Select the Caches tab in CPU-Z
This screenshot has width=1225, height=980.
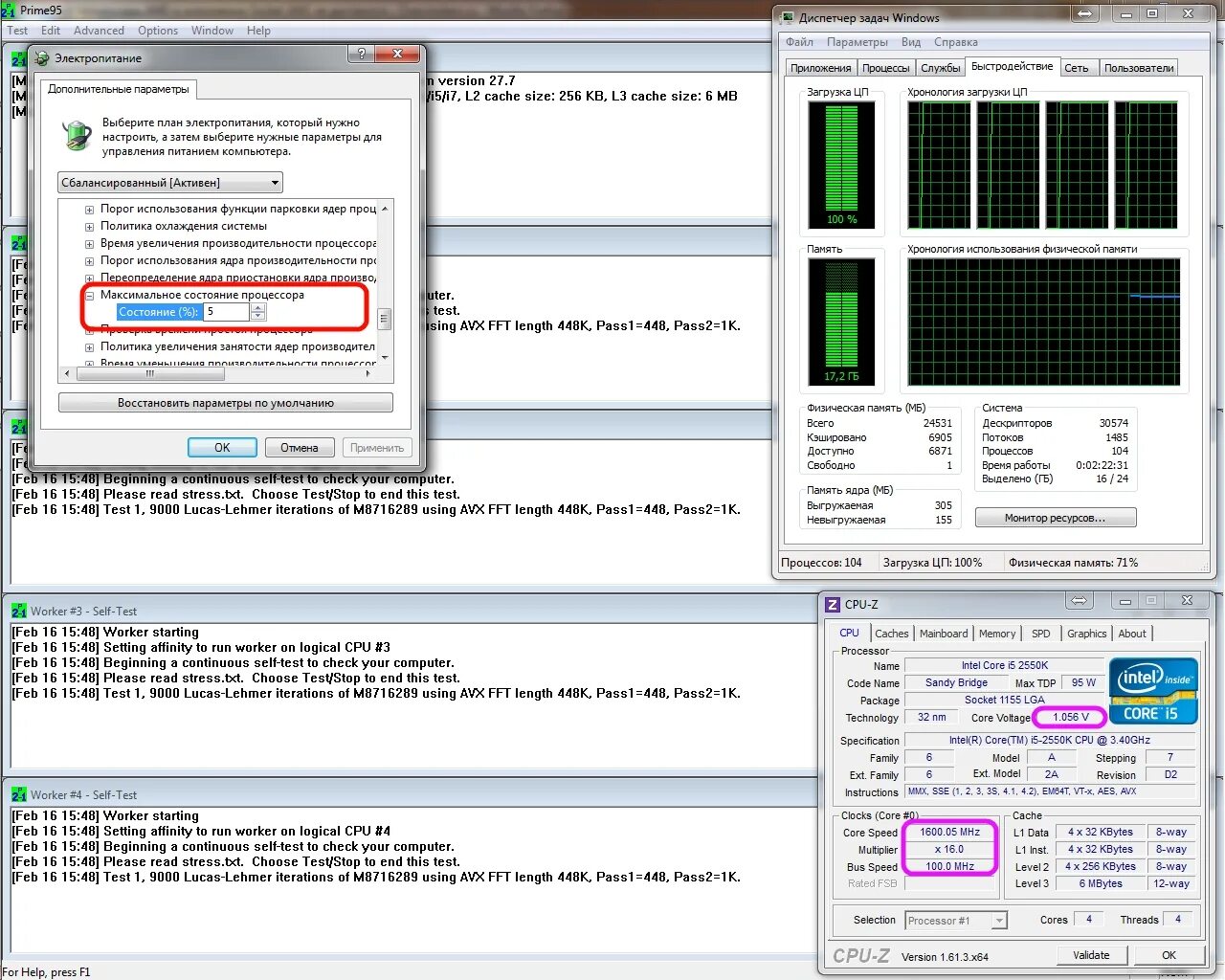(x=892, y=634)
